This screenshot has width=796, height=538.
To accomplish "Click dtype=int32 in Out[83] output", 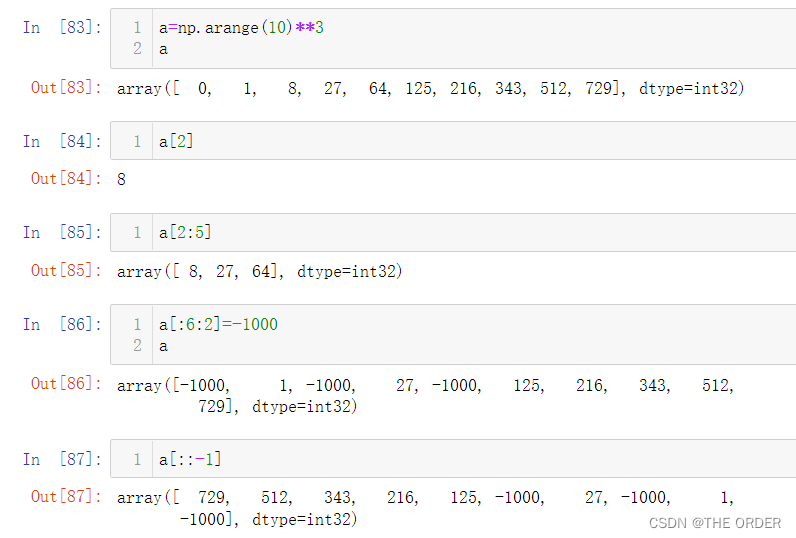I will [687, 88].
